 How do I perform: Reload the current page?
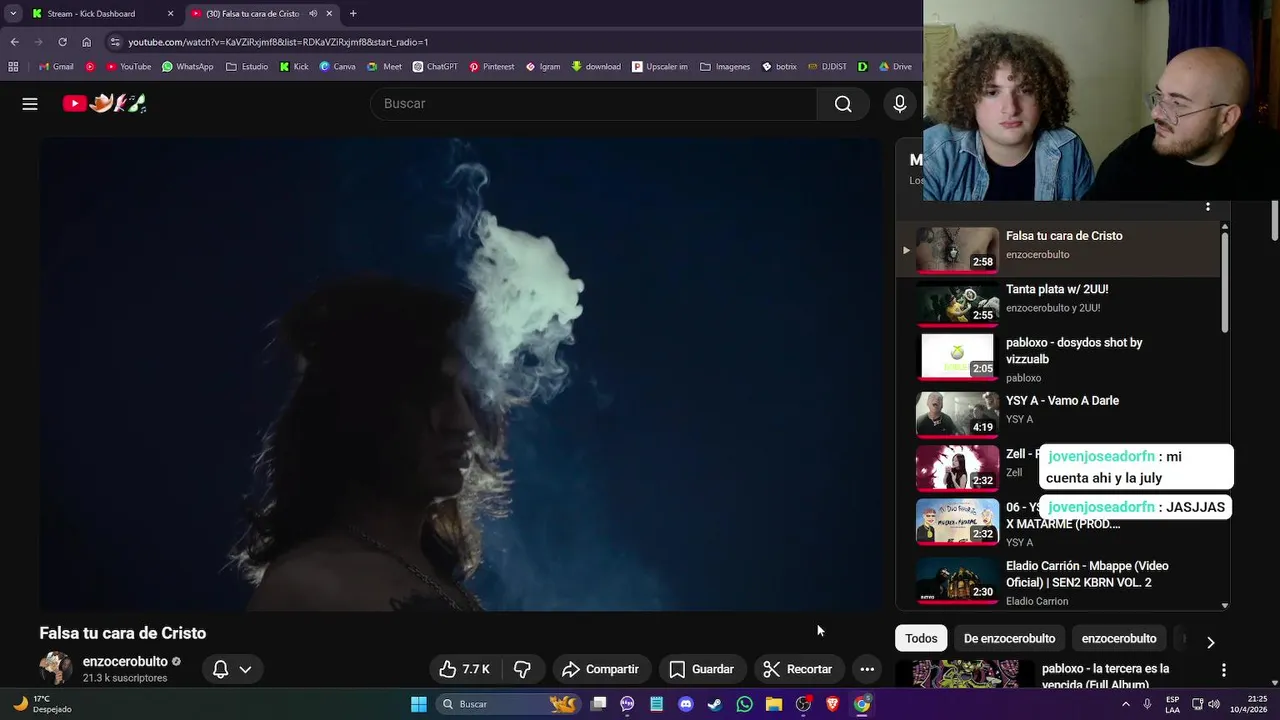pos(62,42)
